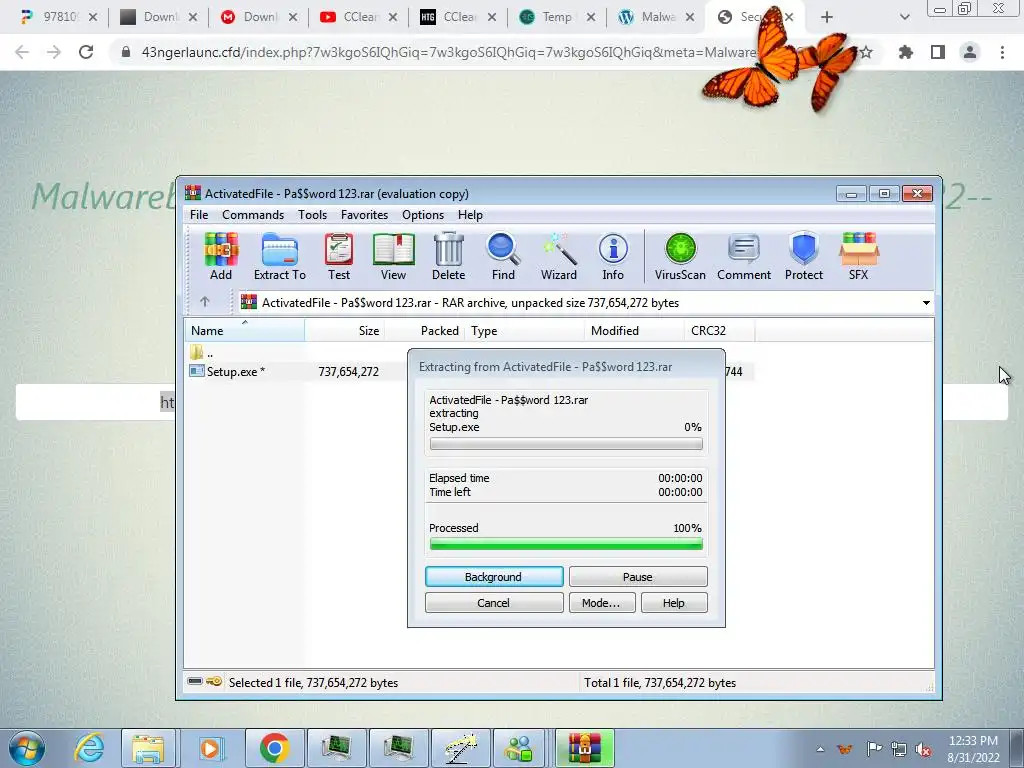Expand the archive path dropdown arrow
The height and width of the screenshot is (768, 1024).
coord(926,302)
